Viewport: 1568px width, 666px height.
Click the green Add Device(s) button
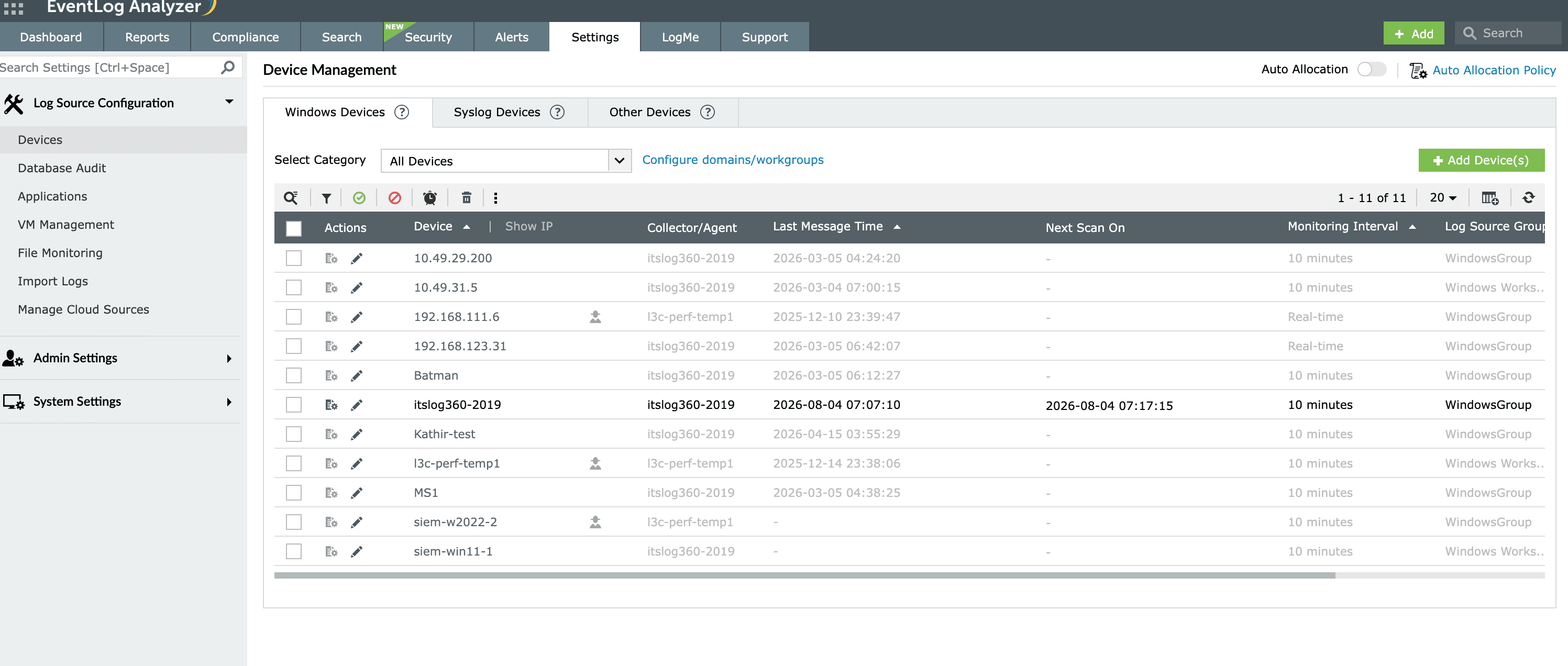(x=1481, y=160)
